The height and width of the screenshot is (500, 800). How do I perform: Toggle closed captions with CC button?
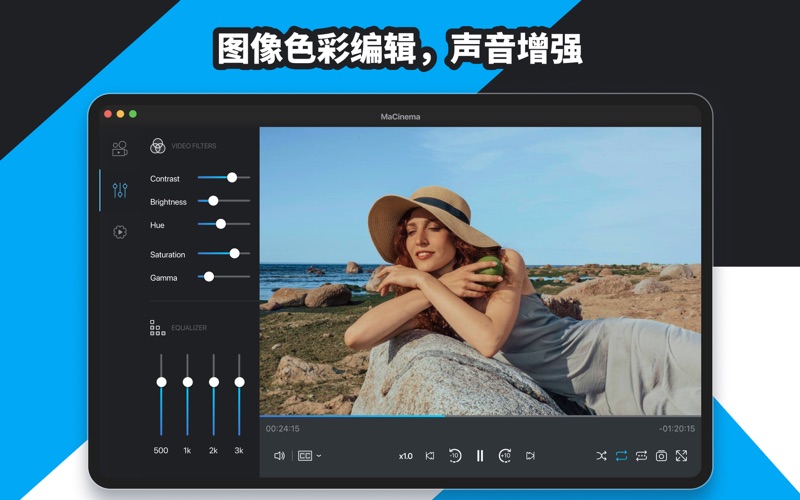tap(305, 456)
